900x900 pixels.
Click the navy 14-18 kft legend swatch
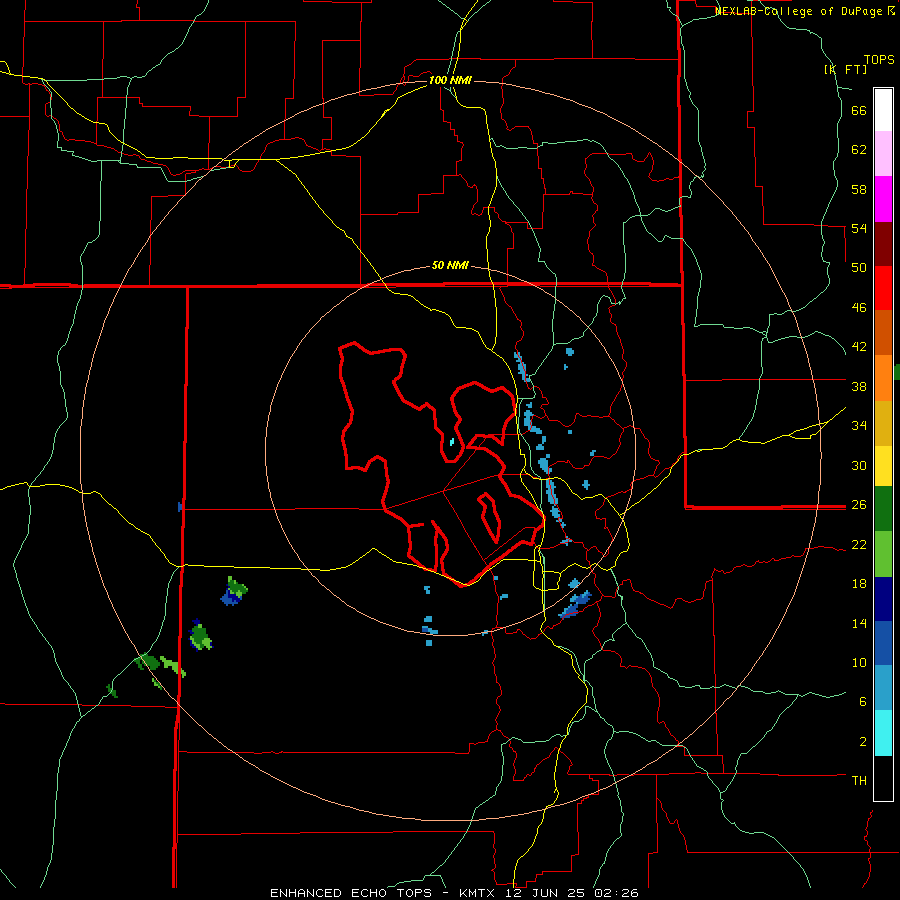(883, 599)
